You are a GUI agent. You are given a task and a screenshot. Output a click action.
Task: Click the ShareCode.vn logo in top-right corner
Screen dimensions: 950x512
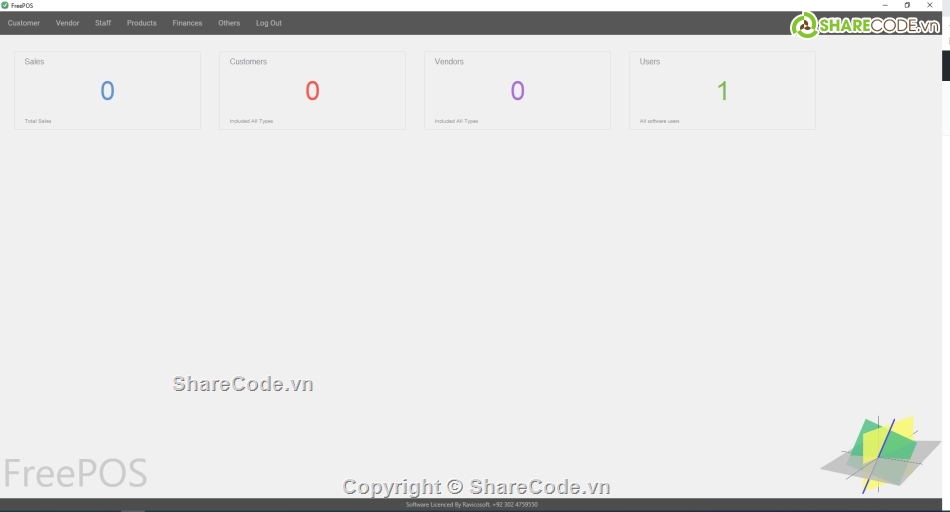point(865,25)
